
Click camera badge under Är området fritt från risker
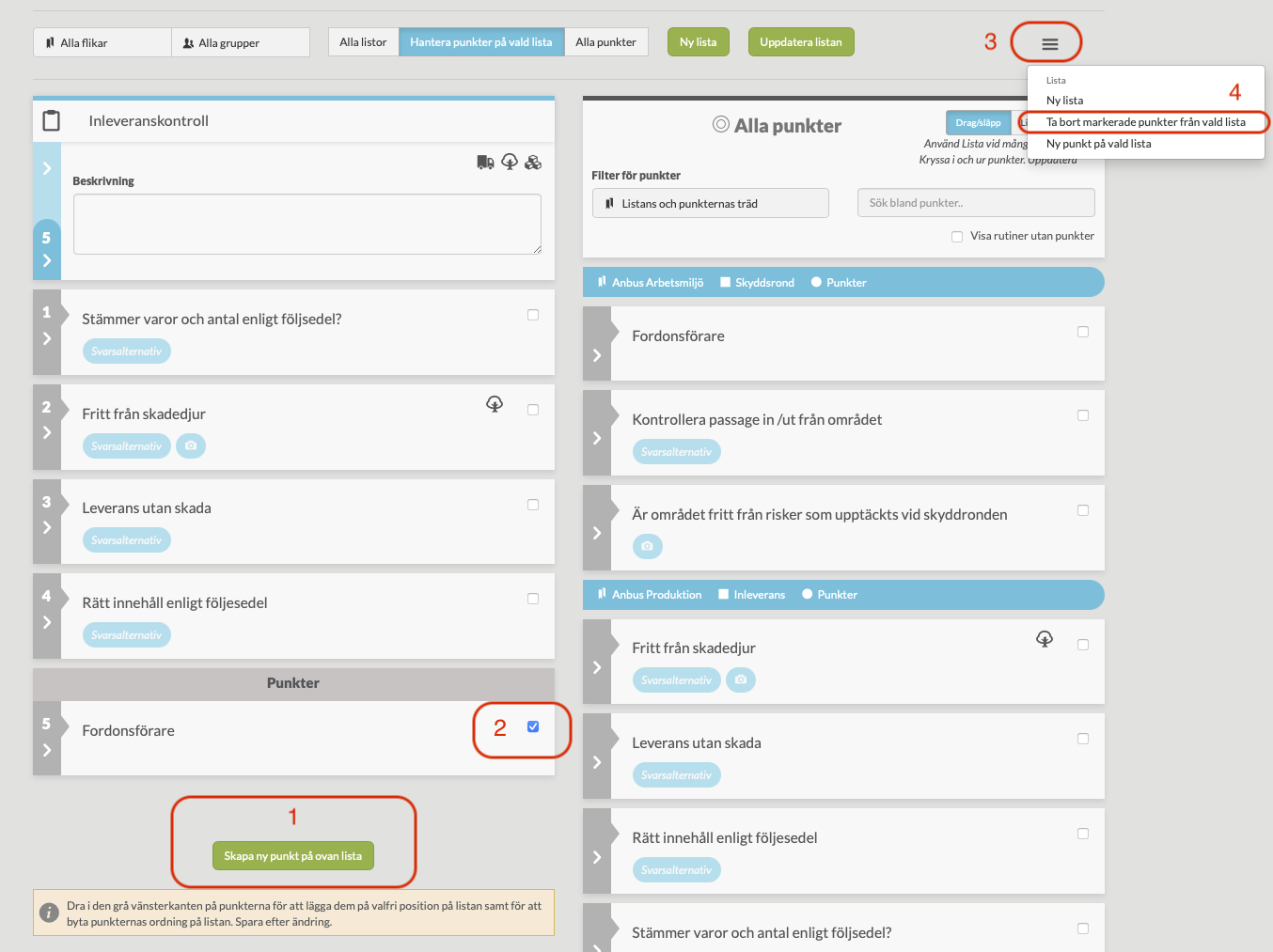[647, 546]
